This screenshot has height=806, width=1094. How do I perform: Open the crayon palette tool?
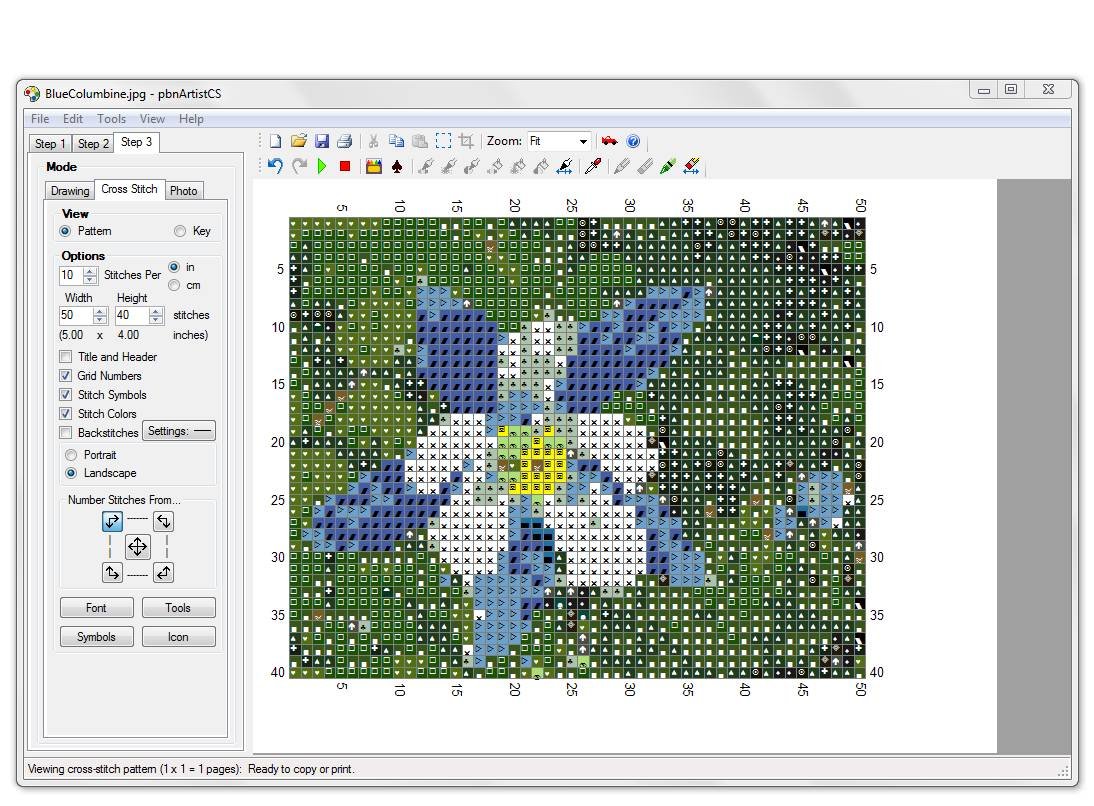pyautogui.click(x=373, y=165)
